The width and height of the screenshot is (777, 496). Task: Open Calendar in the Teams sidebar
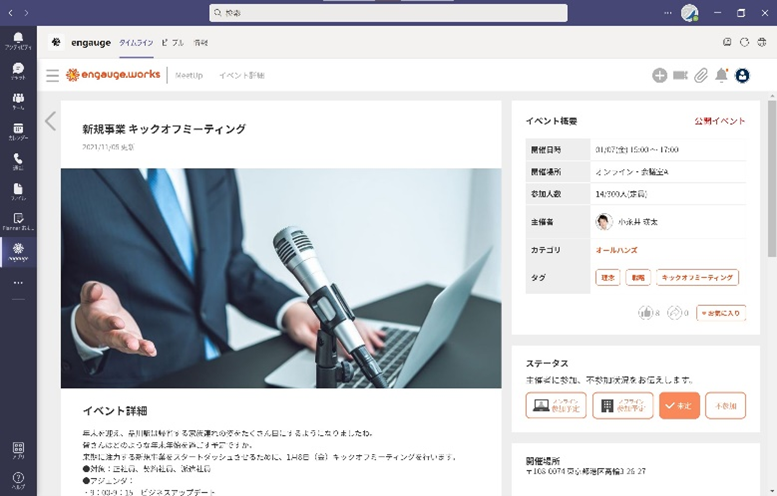18,131
